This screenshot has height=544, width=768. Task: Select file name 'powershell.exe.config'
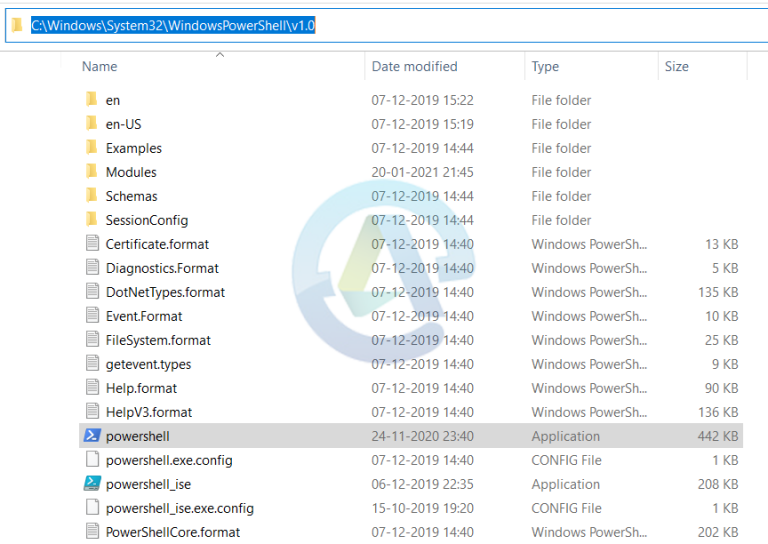click(x=169, y=460)
